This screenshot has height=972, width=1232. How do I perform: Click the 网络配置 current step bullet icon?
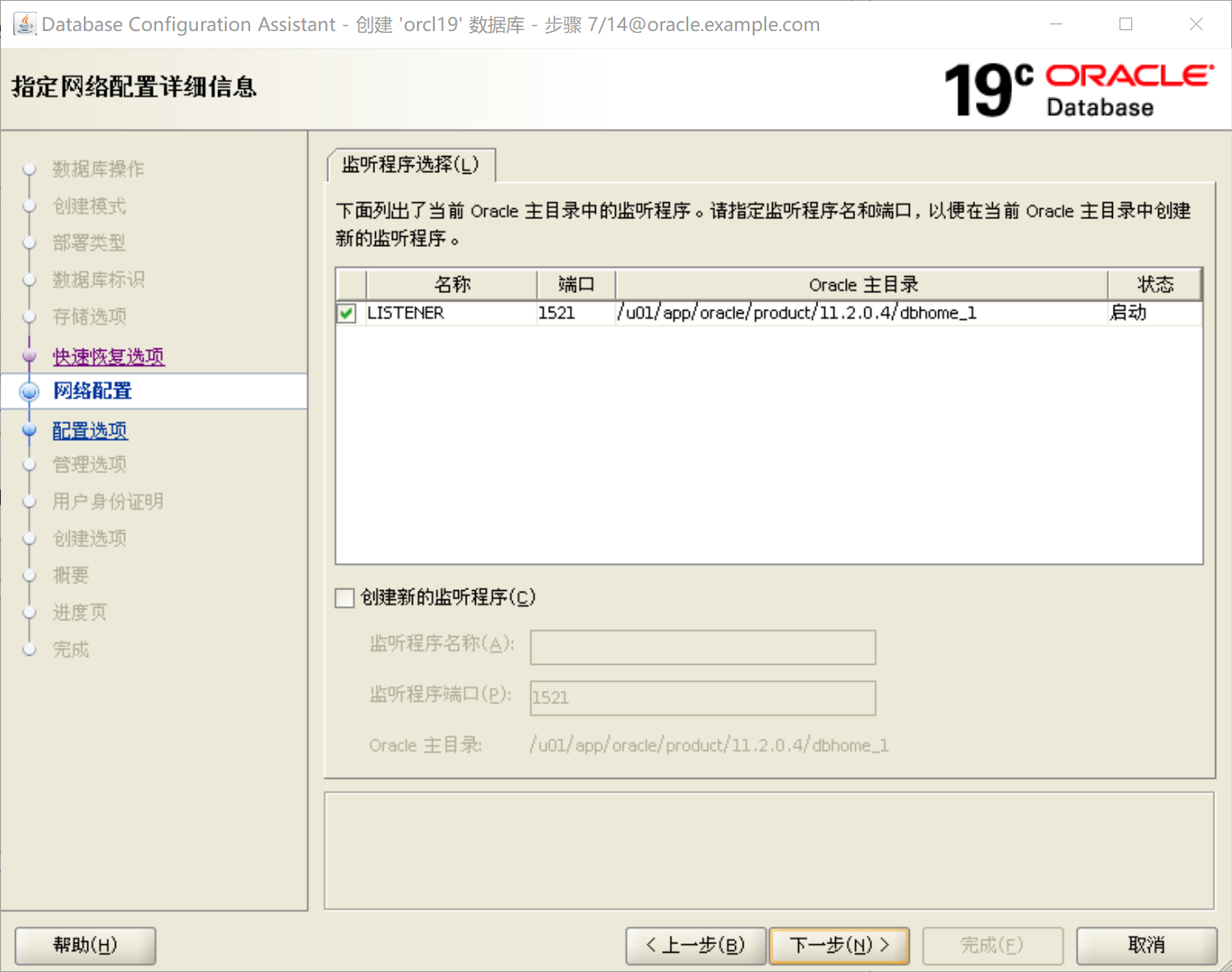click(x=29, y=391)
